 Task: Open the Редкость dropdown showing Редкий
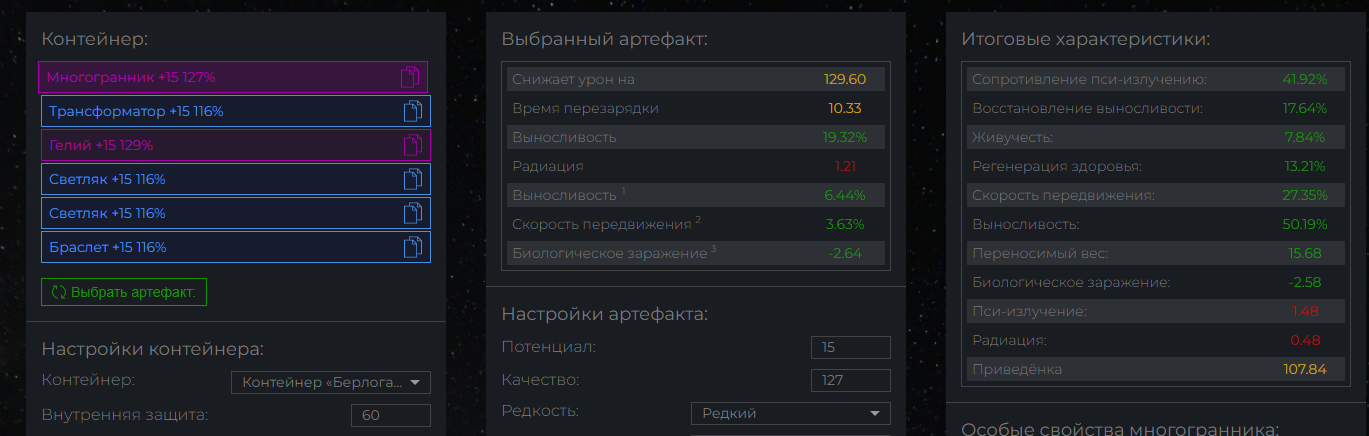point(791,413)
